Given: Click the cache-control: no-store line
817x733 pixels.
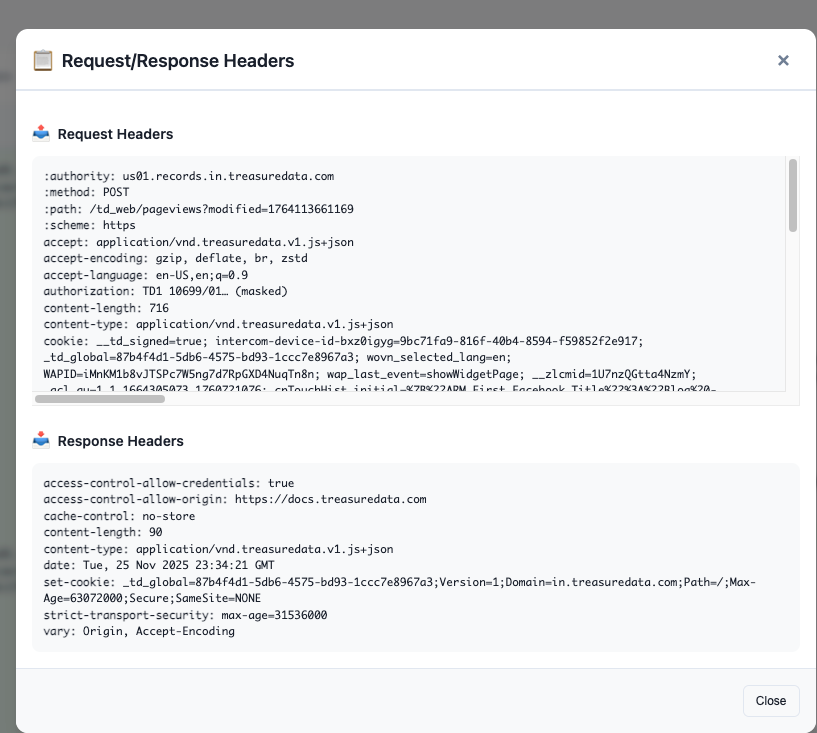Looking at the screenshot, I should (119, 516).
